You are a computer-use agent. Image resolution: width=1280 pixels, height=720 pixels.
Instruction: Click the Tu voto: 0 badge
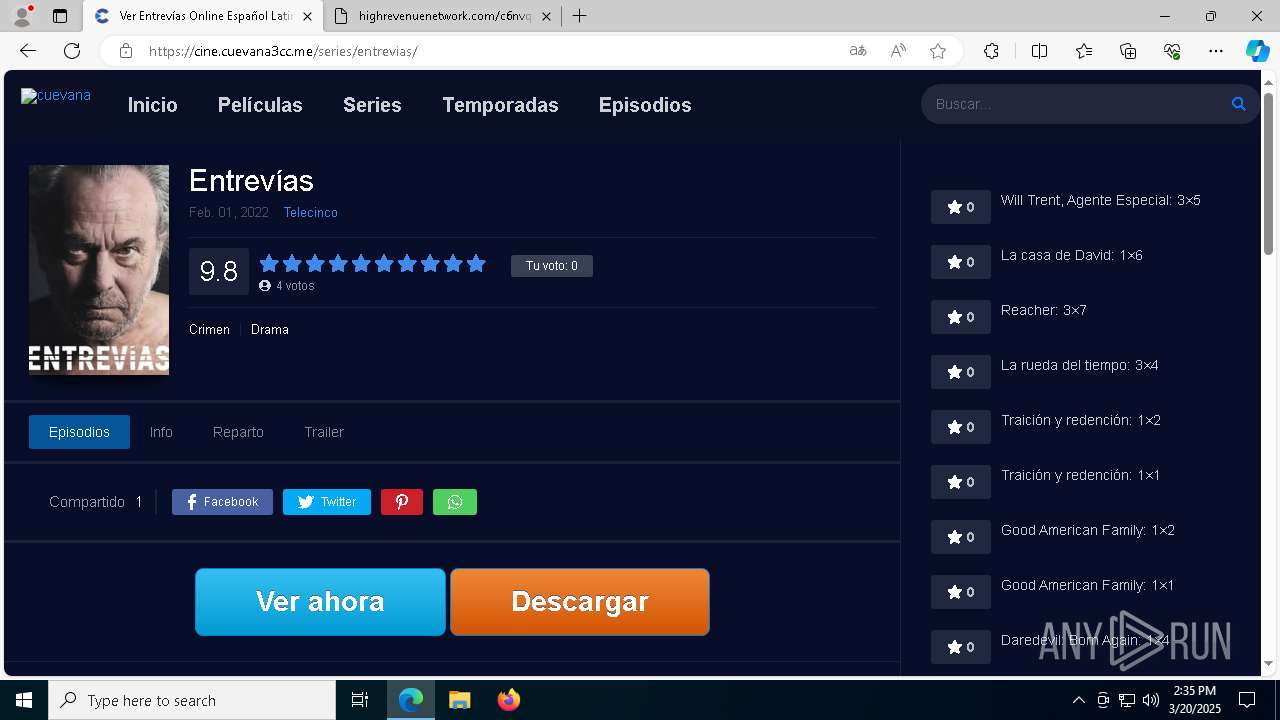552,266
